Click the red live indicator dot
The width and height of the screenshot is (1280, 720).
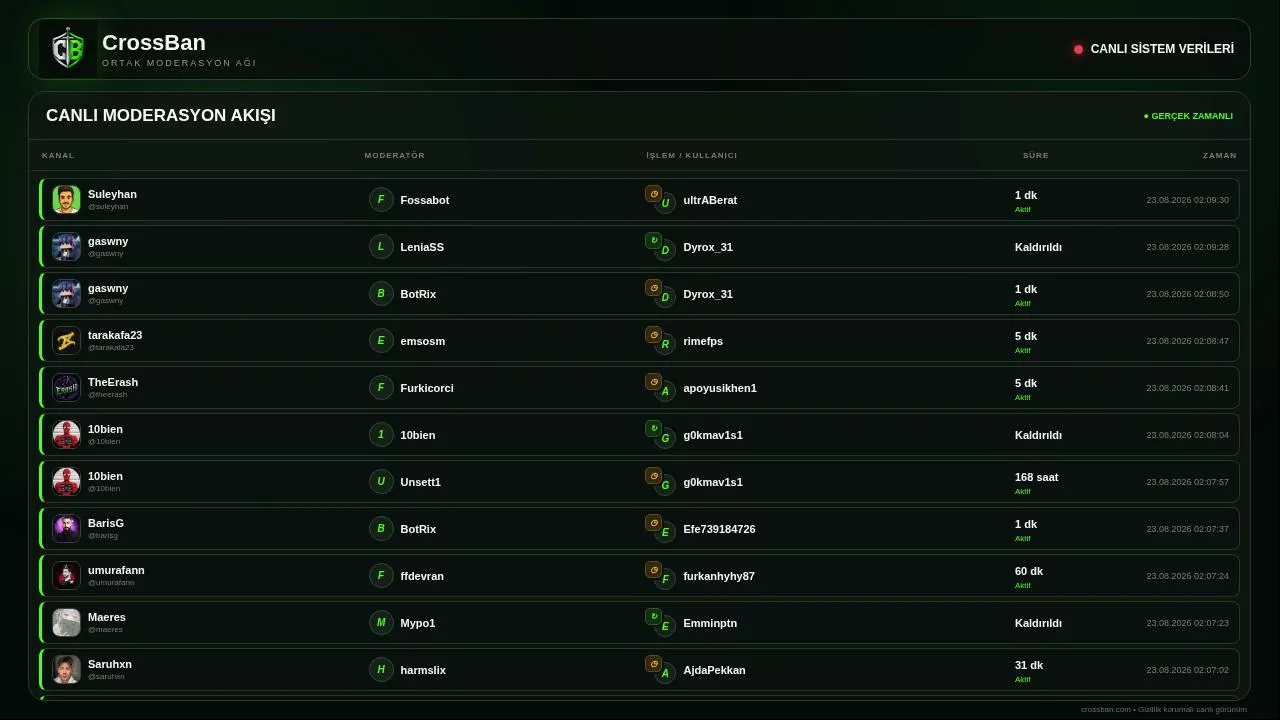point(1078,49)
